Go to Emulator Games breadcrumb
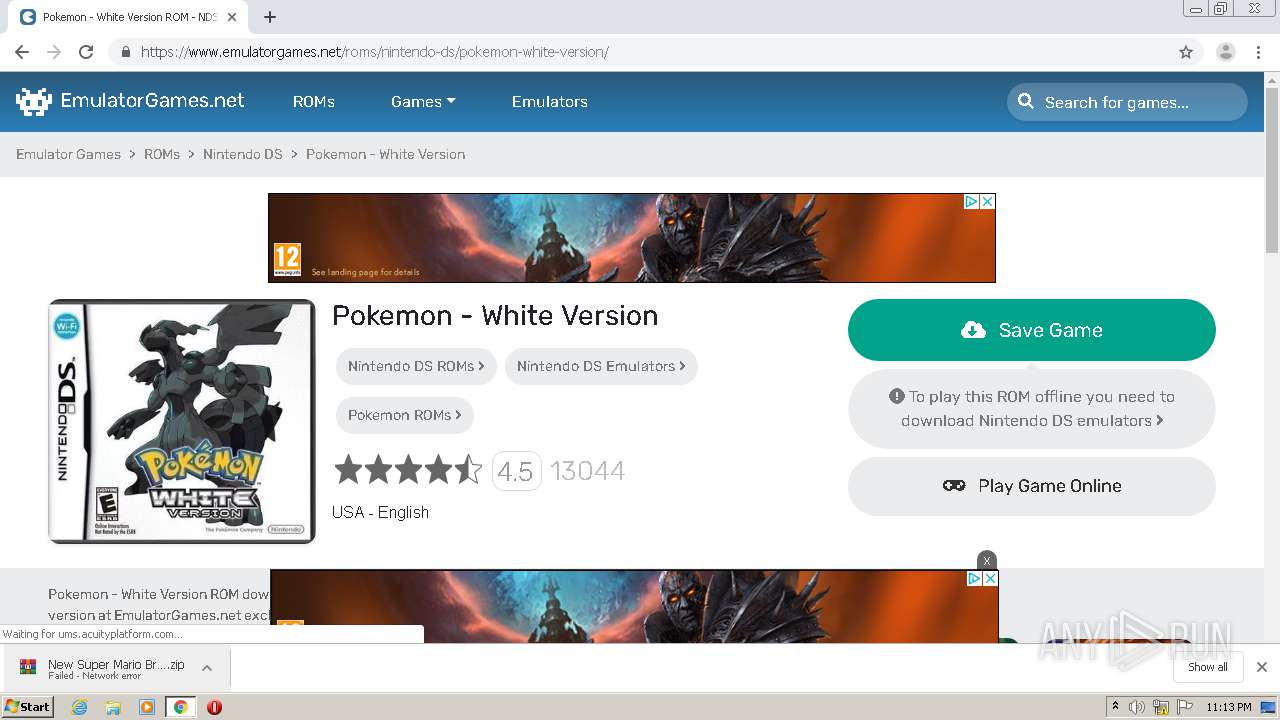 tap(68, 154)
